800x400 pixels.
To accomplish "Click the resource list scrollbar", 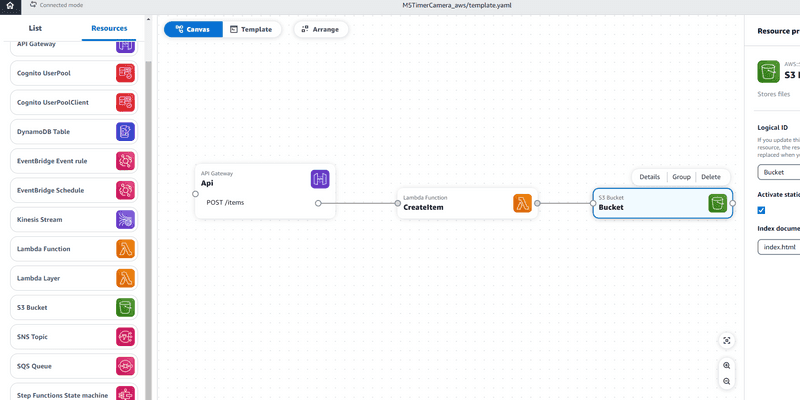I will [x=148, y=230].
